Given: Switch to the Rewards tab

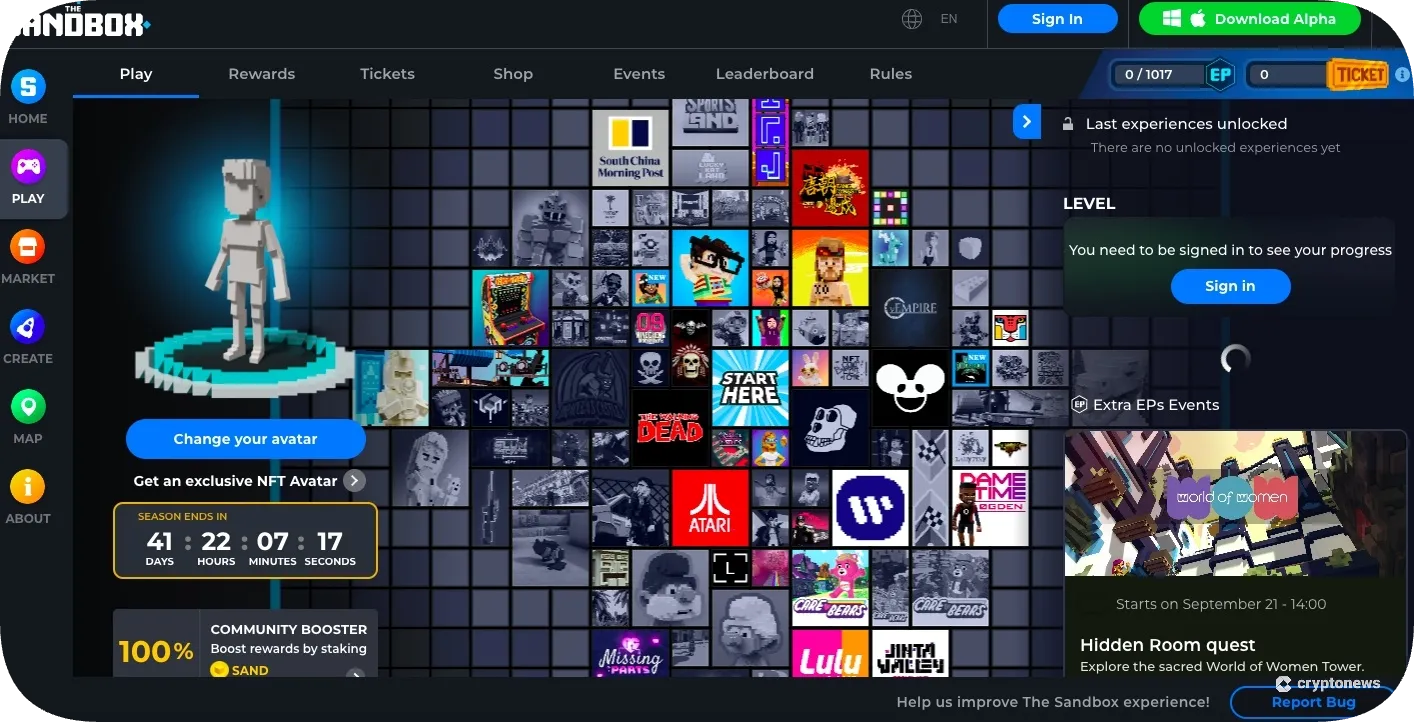Looking at the screenshot, I should coord(261,74).
